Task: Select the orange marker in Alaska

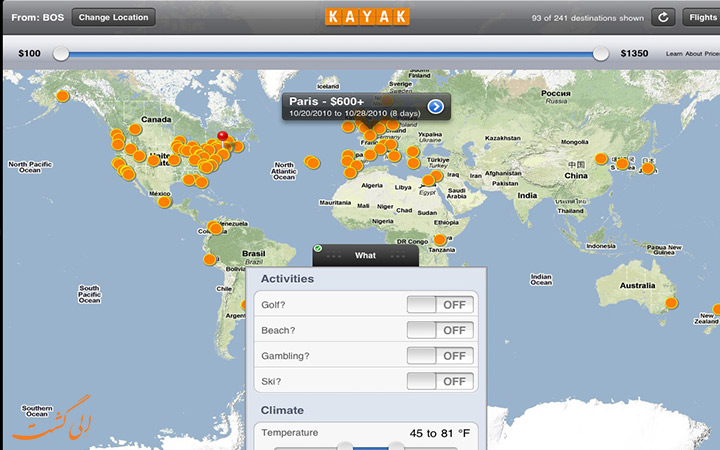Action: click(x=62, y=96)
